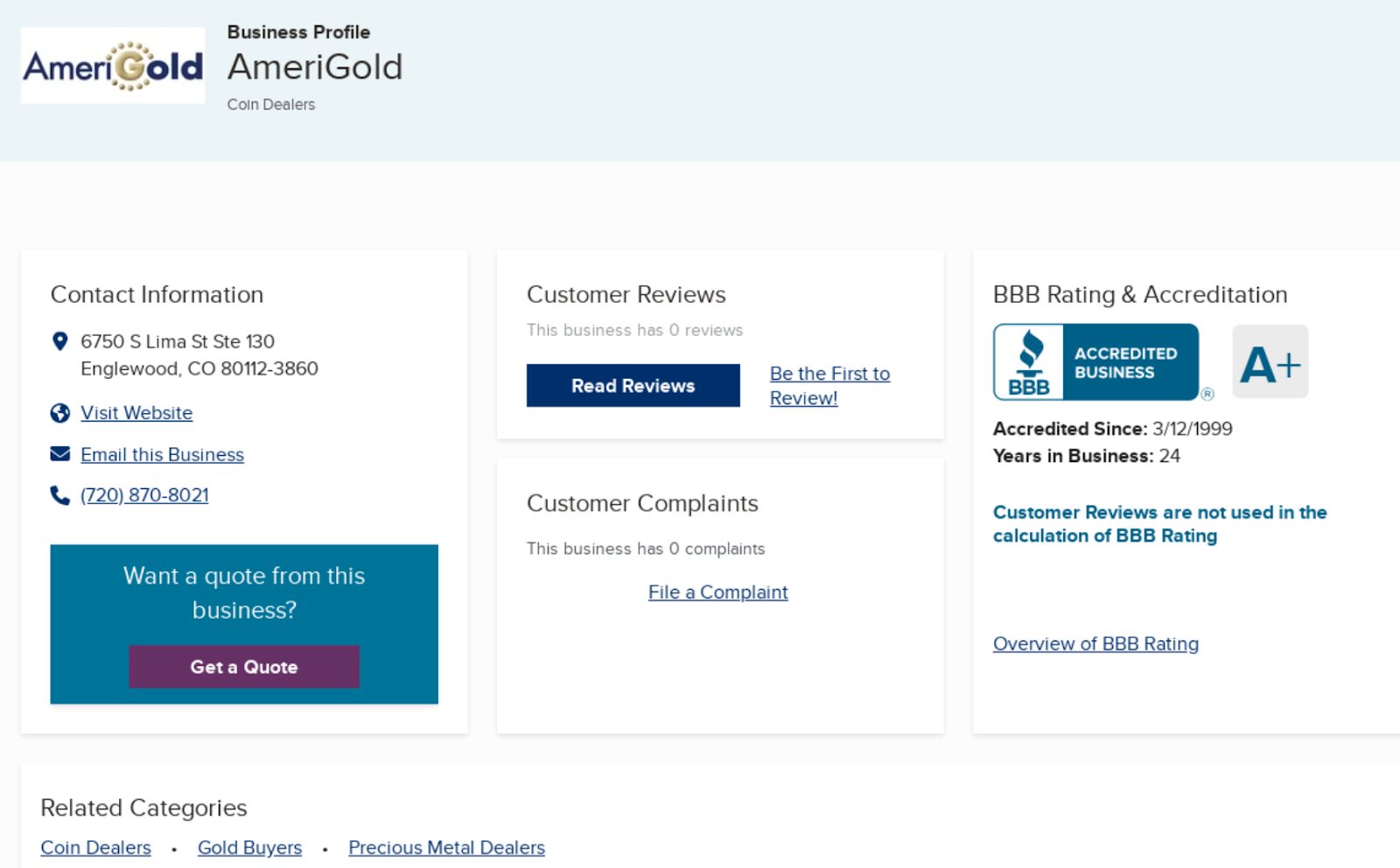Click the Related Categories heading
Image resolution: width=1400 pixels, height=868 pixels.
143,808
